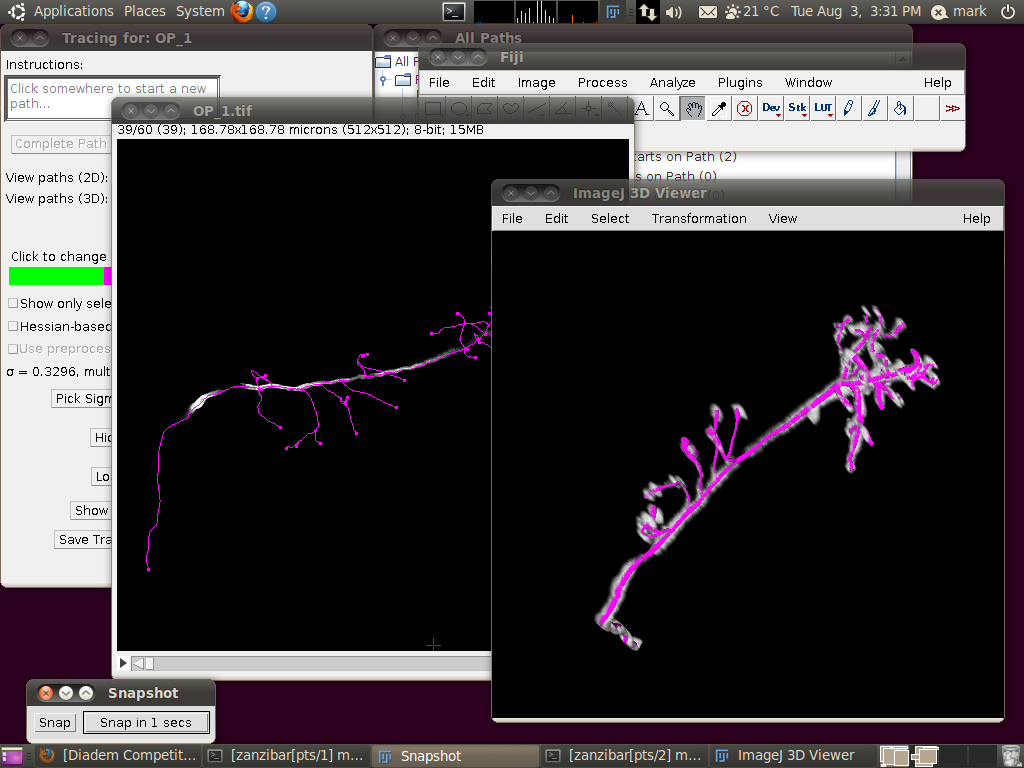Open the Image menu in Fiji
The width and height of the screenshot is (1024, 768).
536,83
